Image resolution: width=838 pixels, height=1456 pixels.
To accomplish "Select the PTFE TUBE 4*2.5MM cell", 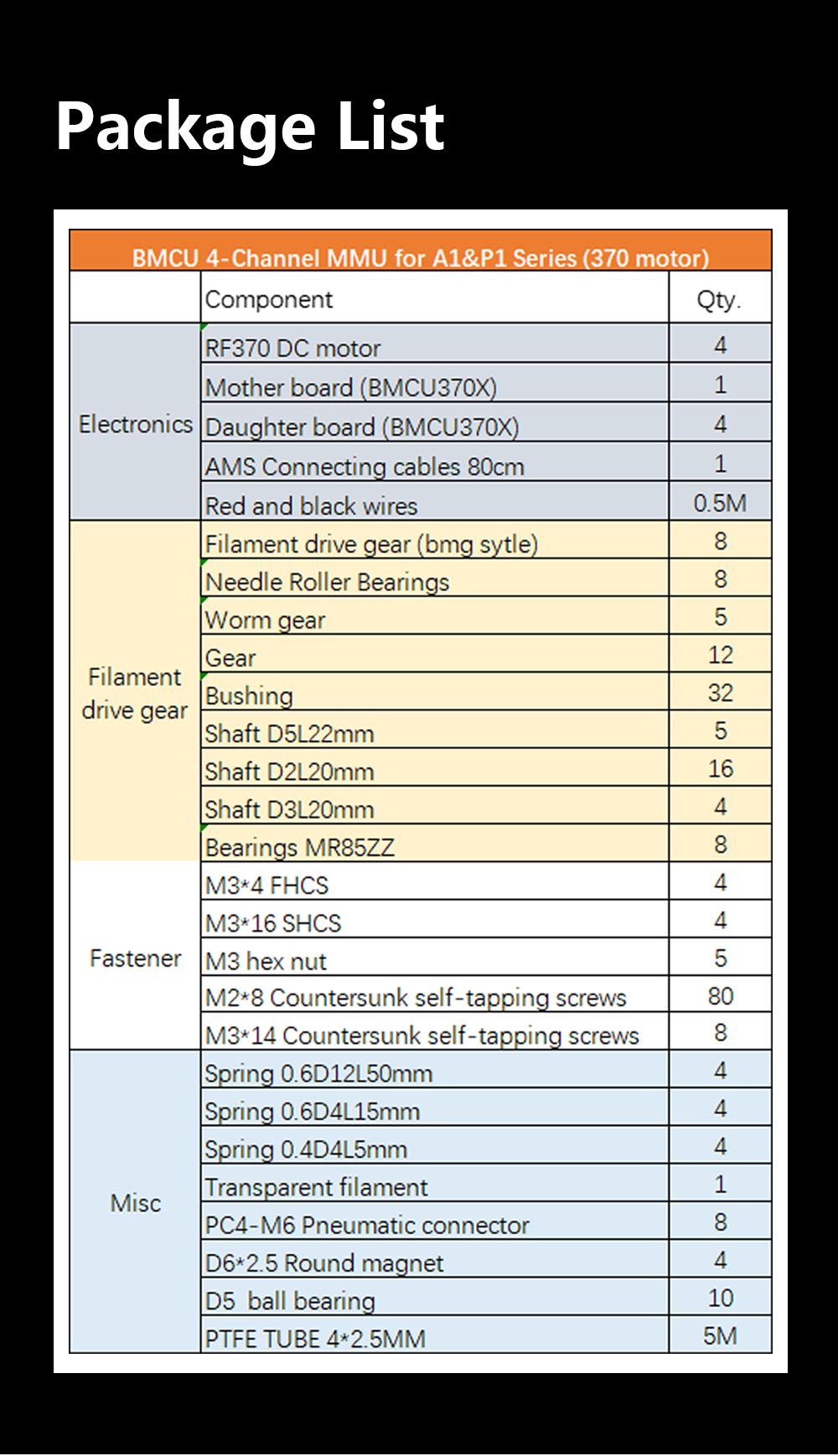I will point(435,1334).
